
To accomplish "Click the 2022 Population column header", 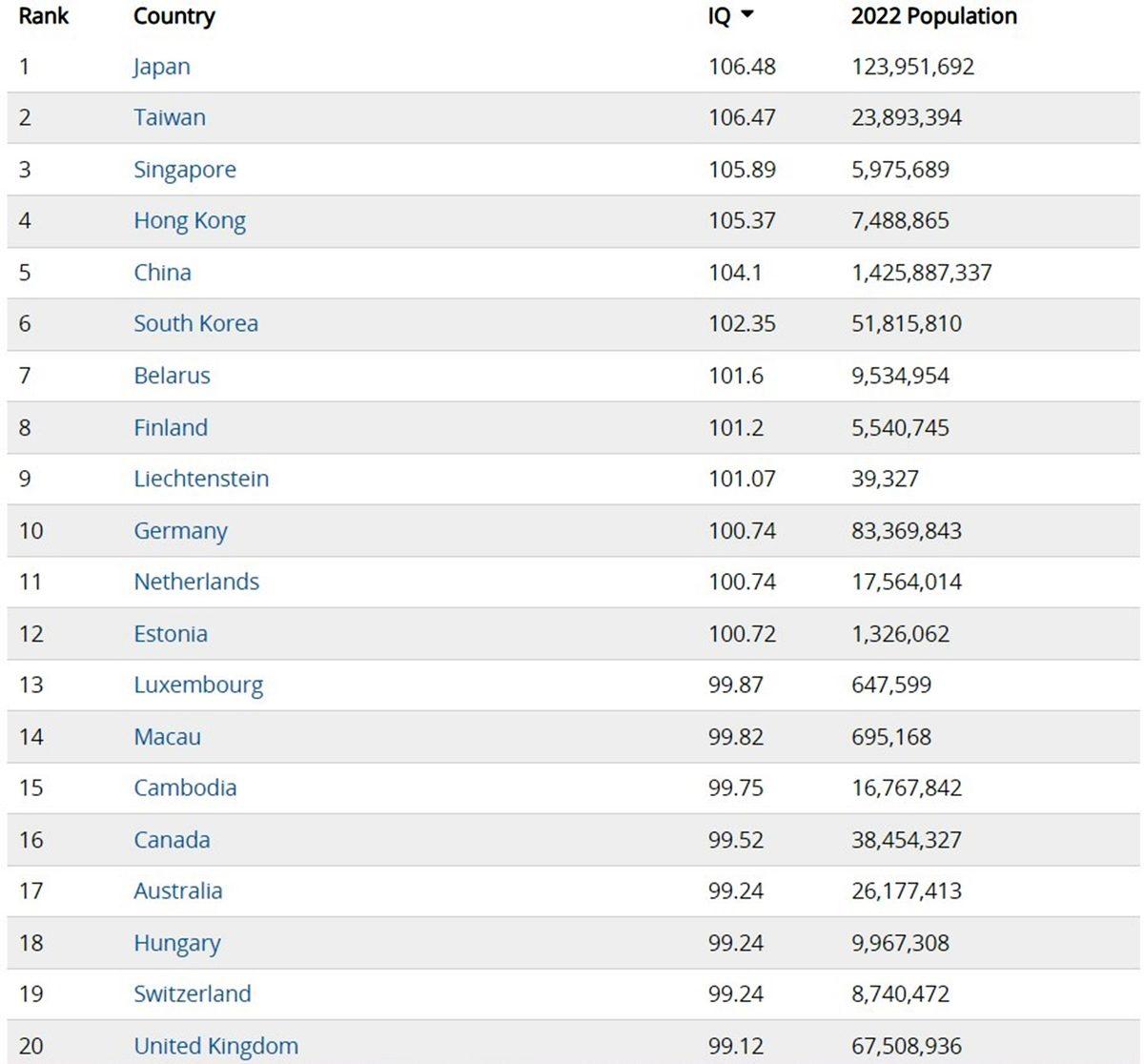I will pyautogui.click(x=933, y=16).
